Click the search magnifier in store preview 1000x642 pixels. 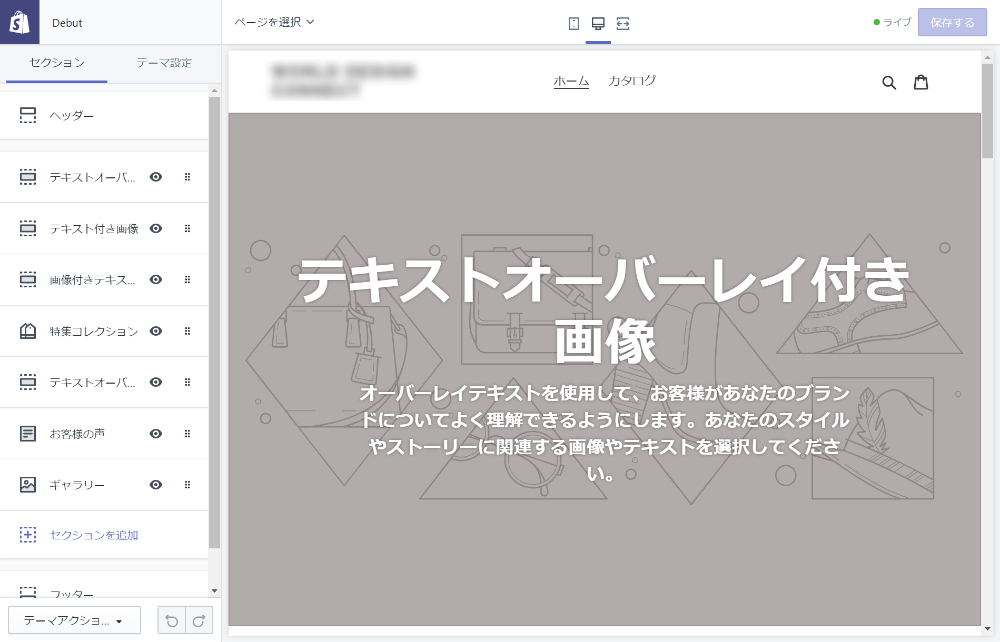[x=888, y=82]
